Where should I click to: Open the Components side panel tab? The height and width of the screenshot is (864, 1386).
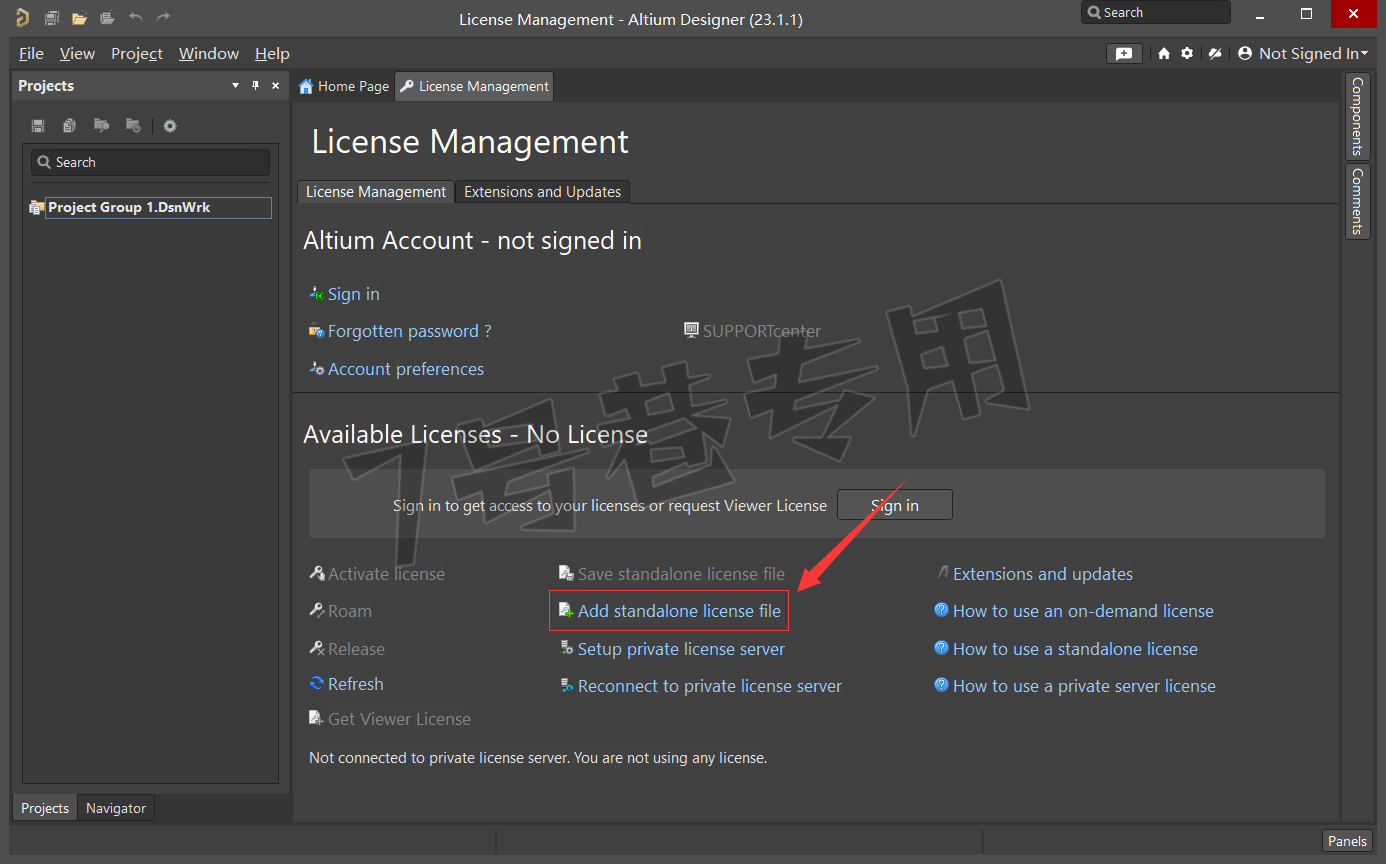point(1357,117)
